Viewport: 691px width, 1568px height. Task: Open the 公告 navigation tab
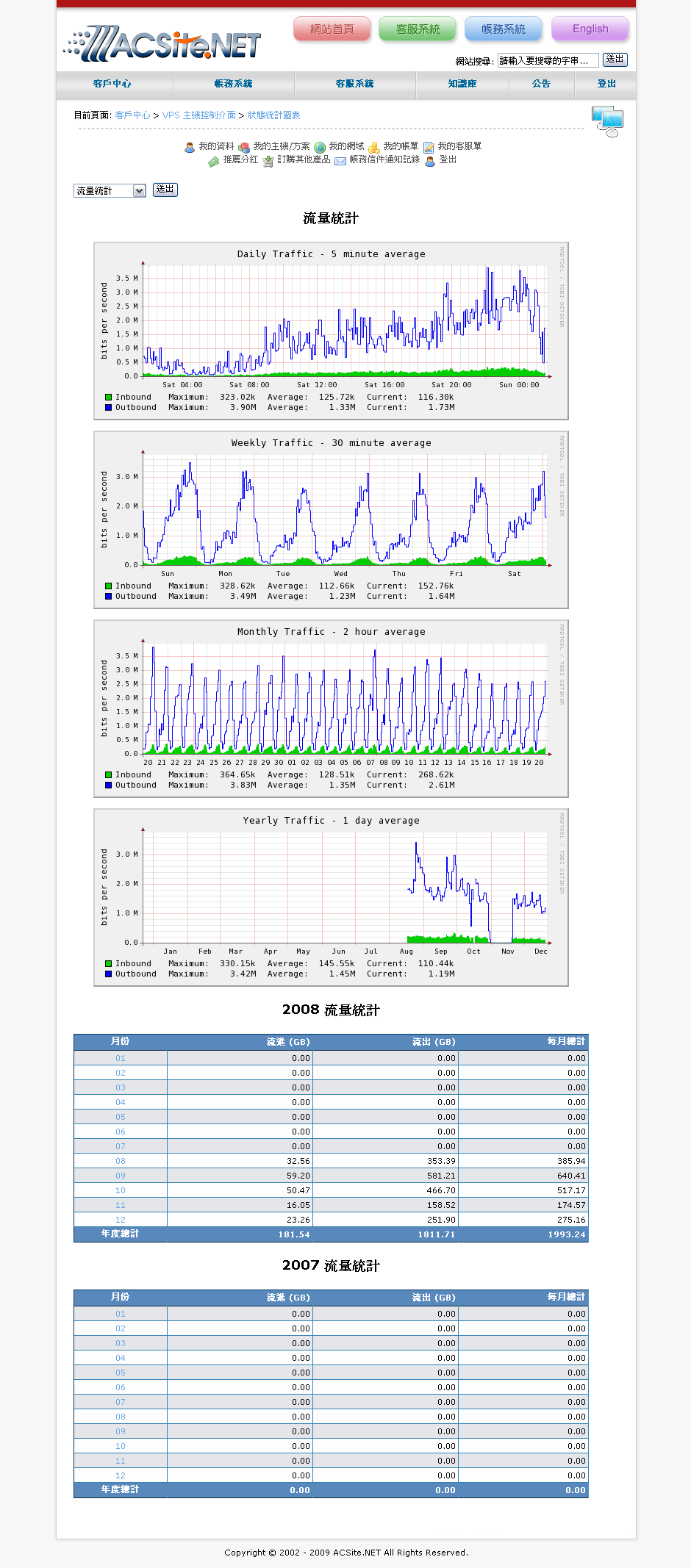pos(542,84)
